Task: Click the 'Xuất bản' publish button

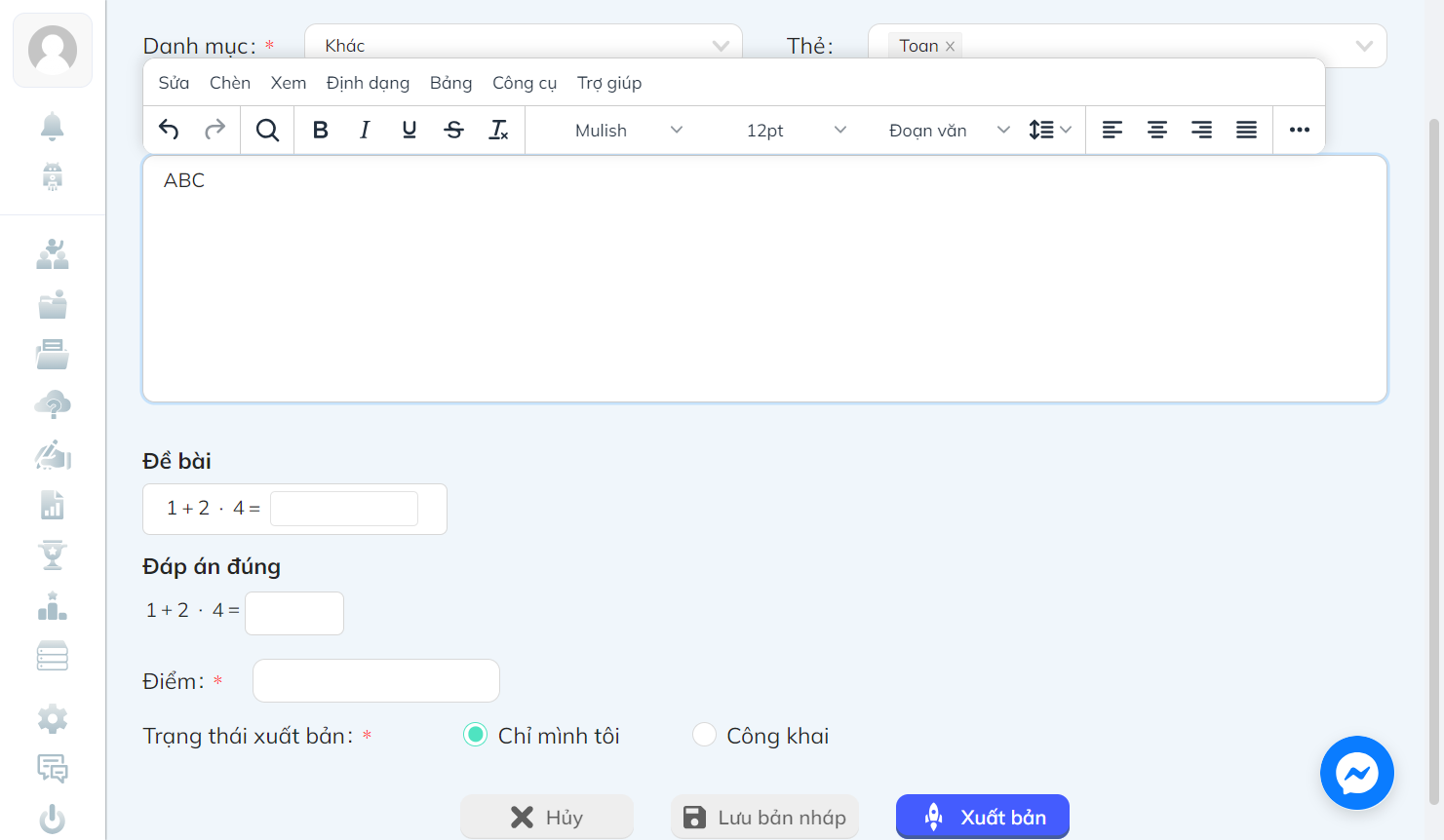Action: click(983, 817)
